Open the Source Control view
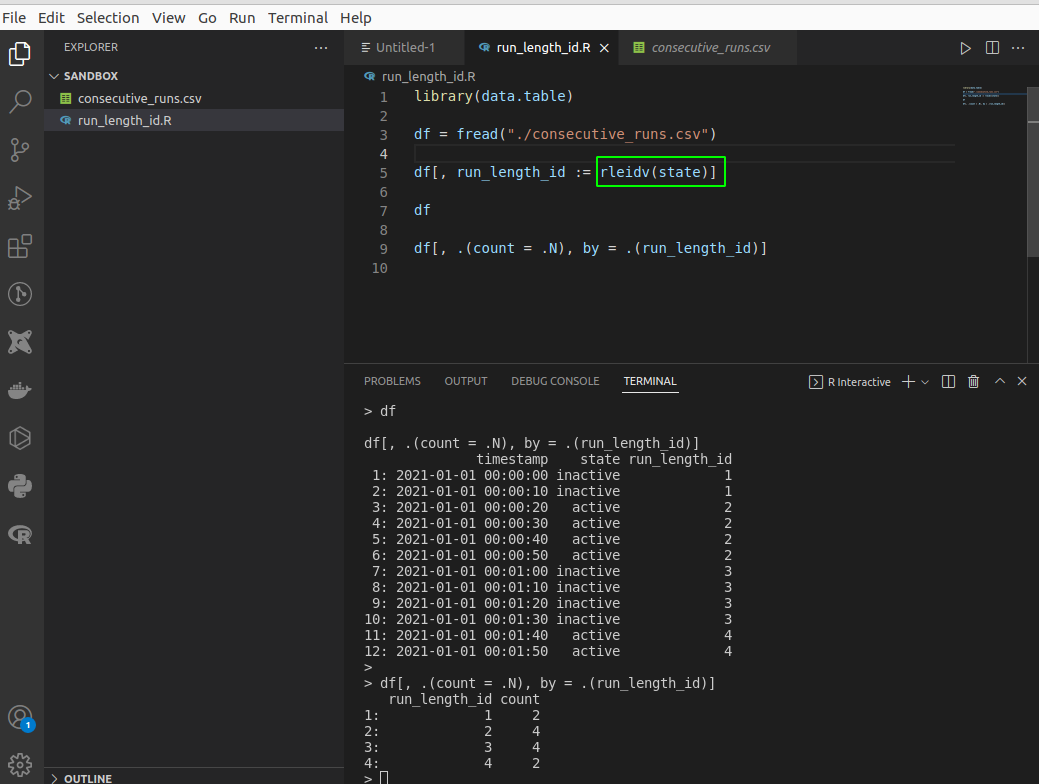 point(20,150)
